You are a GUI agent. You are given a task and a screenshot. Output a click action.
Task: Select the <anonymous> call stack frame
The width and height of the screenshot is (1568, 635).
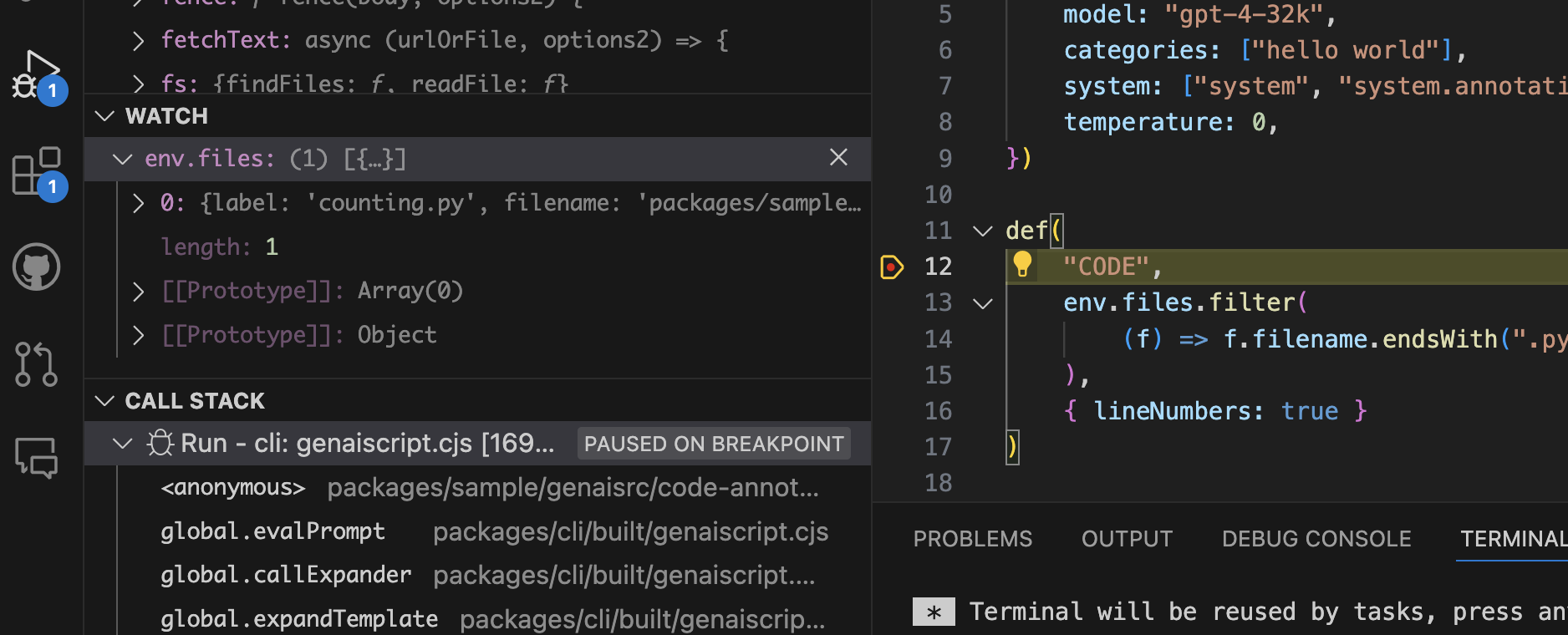pos(233,487)
